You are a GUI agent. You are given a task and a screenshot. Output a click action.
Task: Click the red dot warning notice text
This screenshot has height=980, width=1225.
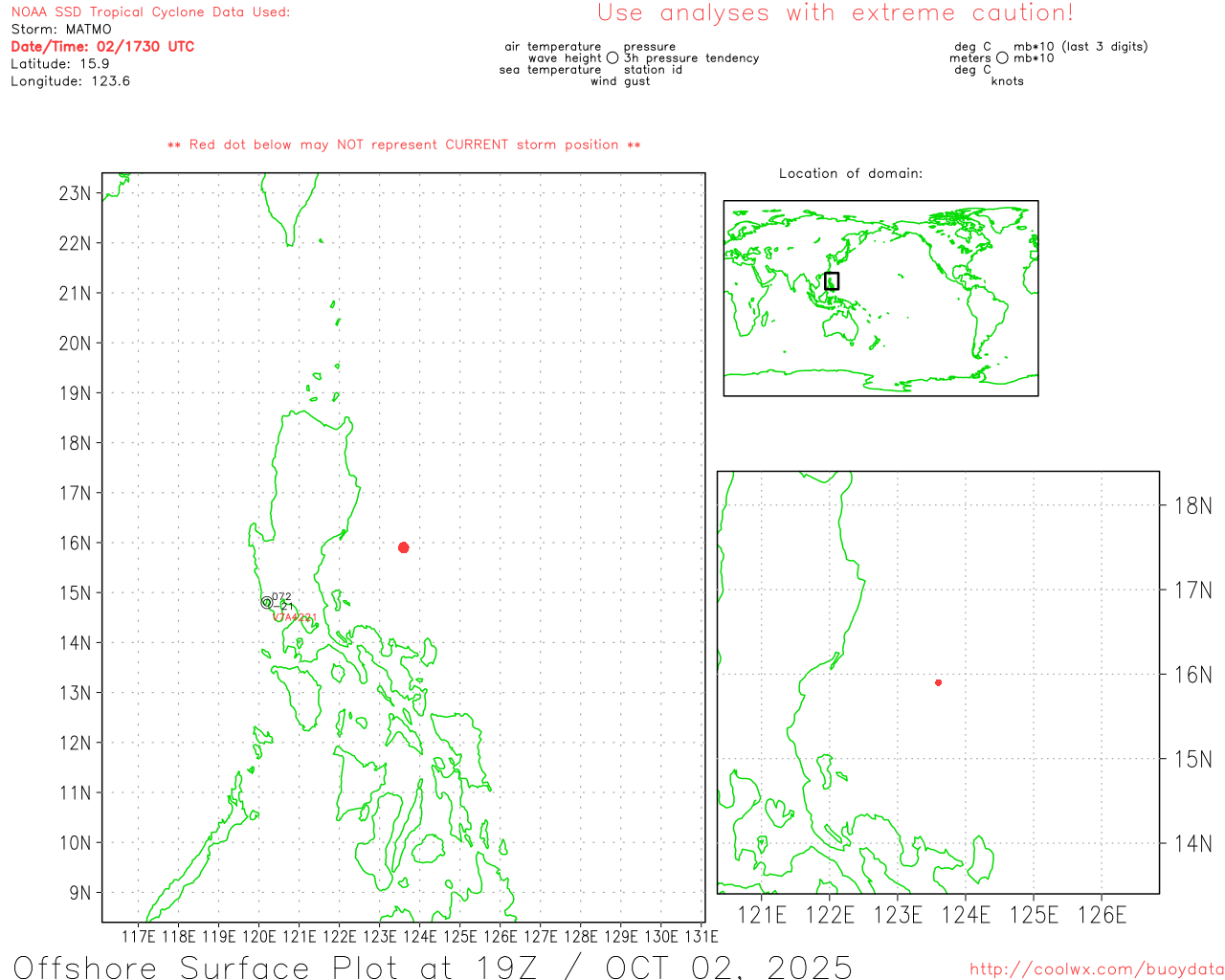[404, 145]
